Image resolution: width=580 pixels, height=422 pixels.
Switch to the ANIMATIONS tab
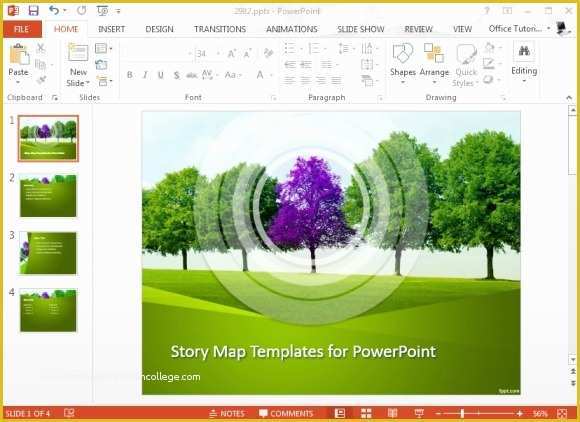[292, 29]
